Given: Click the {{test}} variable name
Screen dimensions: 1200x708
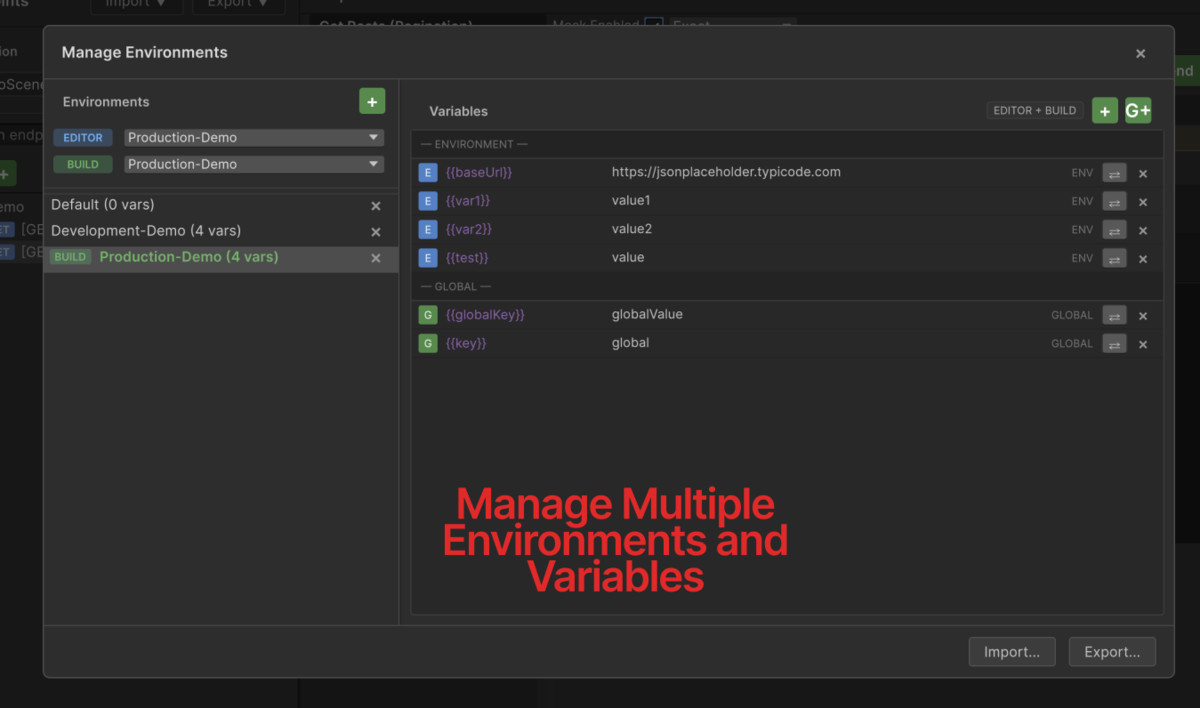Looking at the screenshot, I should coord(467,257).
